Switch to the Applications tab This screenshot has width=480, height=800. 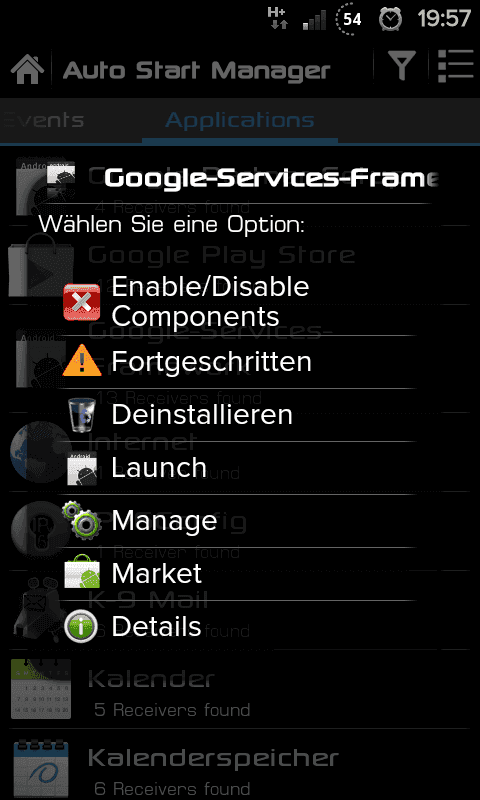(240, 120)
